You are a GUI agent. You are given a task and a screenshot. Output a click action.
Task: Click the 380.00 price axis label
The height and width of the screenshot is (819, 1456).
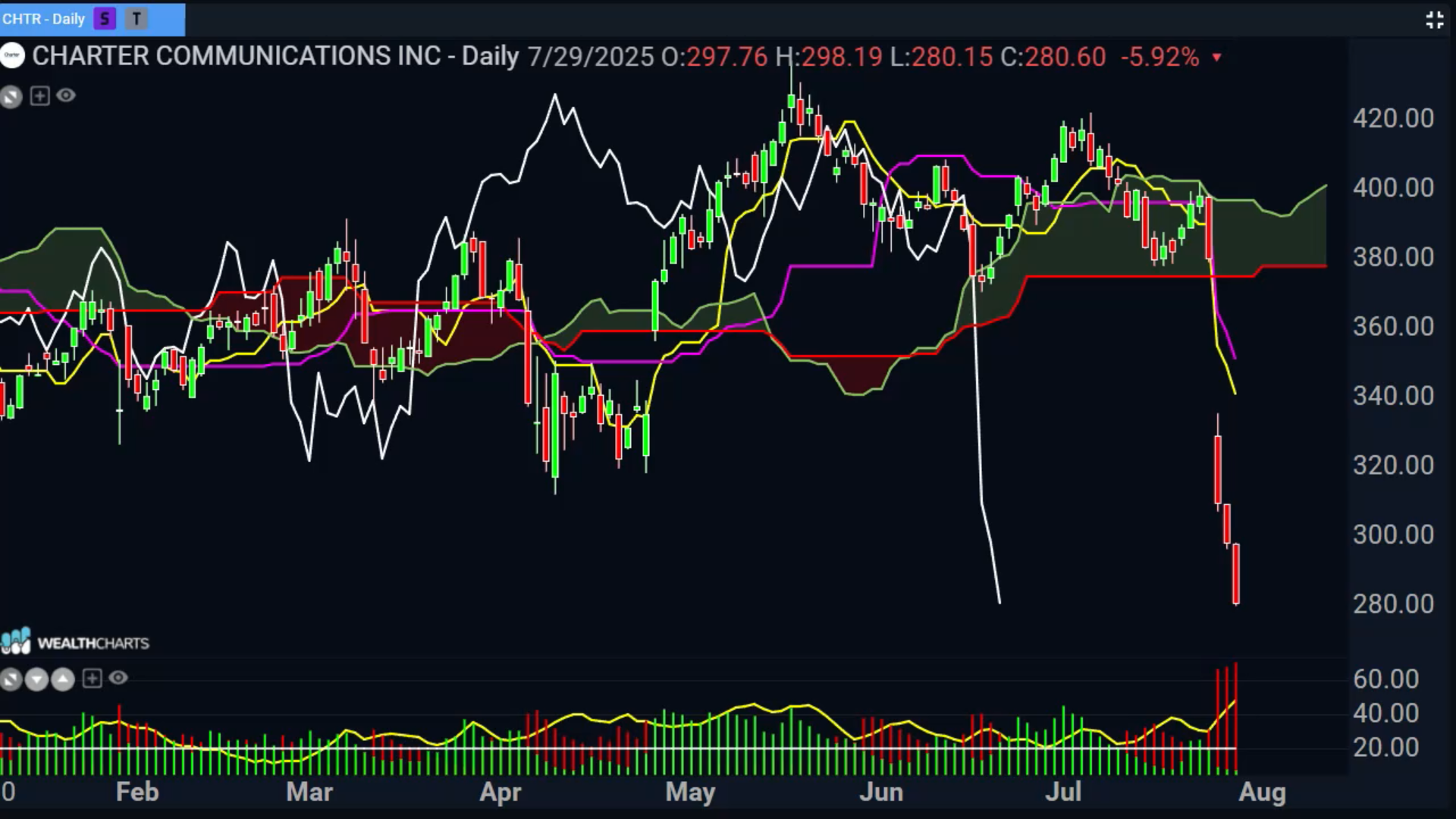point(1394,257)
